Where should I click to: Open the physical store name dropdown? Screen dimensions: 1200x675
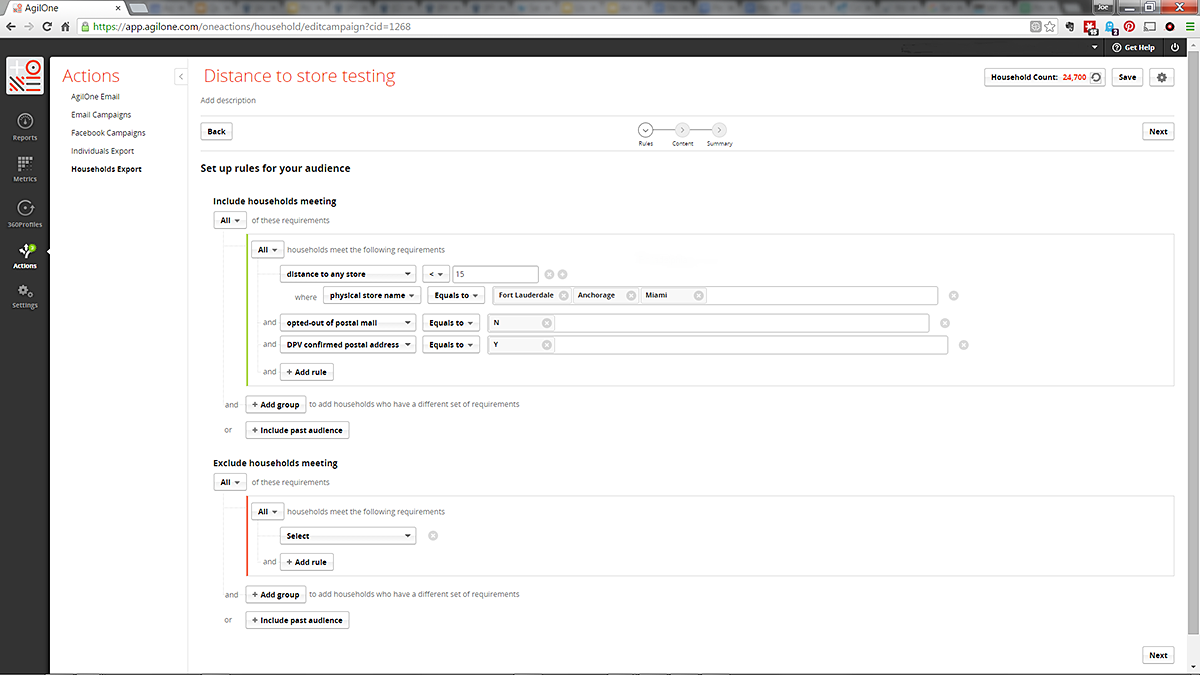point(371,296)
